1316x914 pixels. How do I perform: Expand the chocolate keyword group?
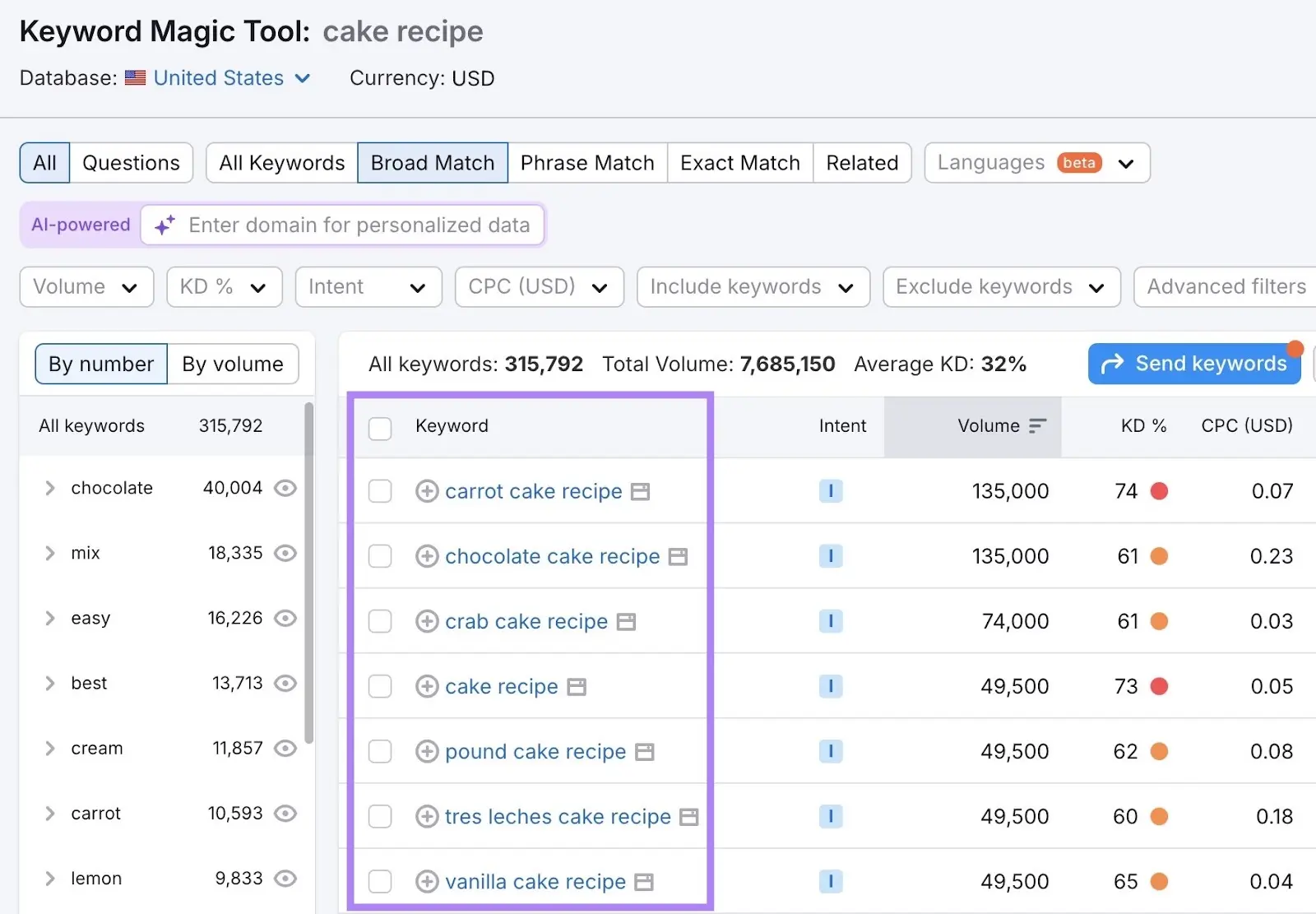tap(49, 487)
